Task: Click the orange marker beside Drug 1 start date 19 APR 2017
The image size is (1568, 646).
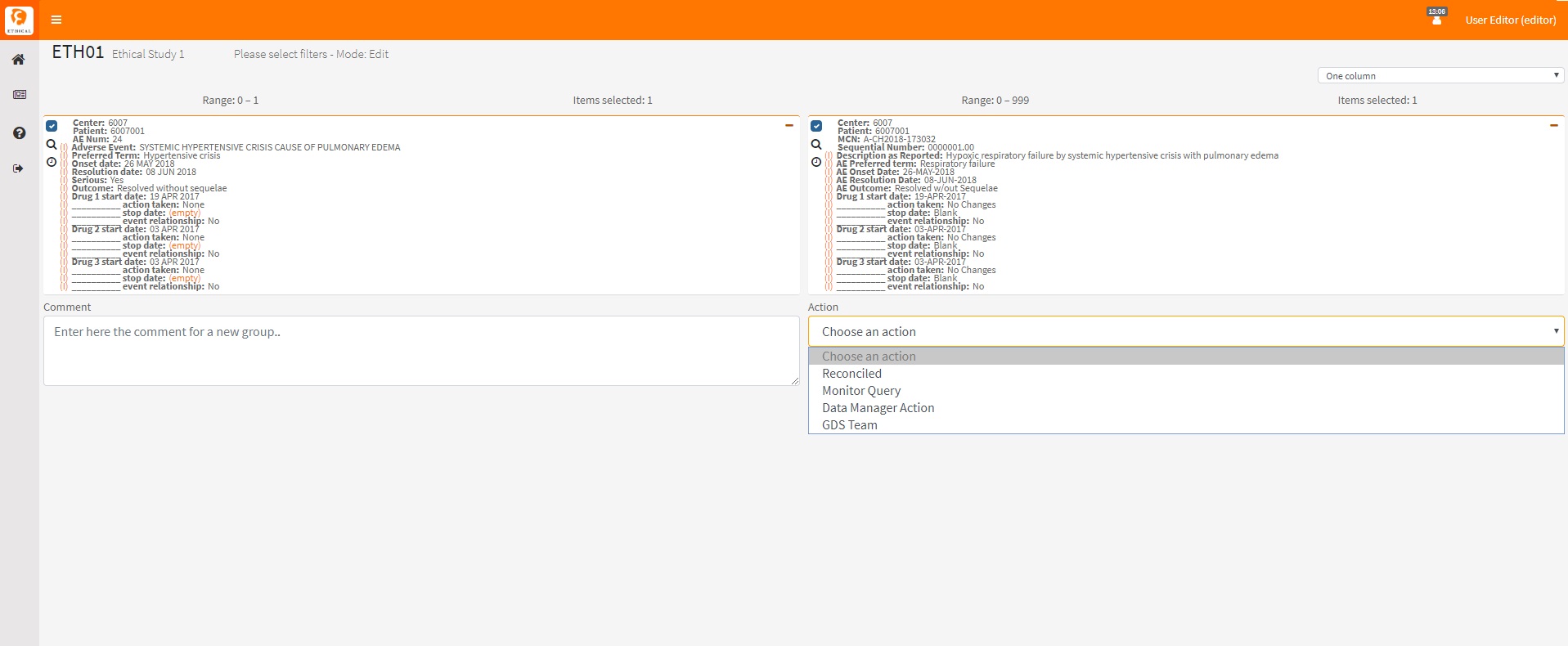Action: point(64,196)
